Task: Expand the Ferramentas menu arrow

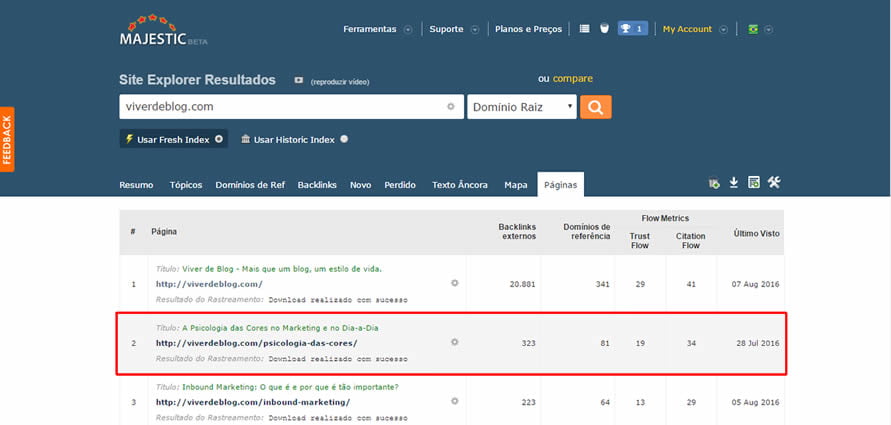Action: pos(408,30)
